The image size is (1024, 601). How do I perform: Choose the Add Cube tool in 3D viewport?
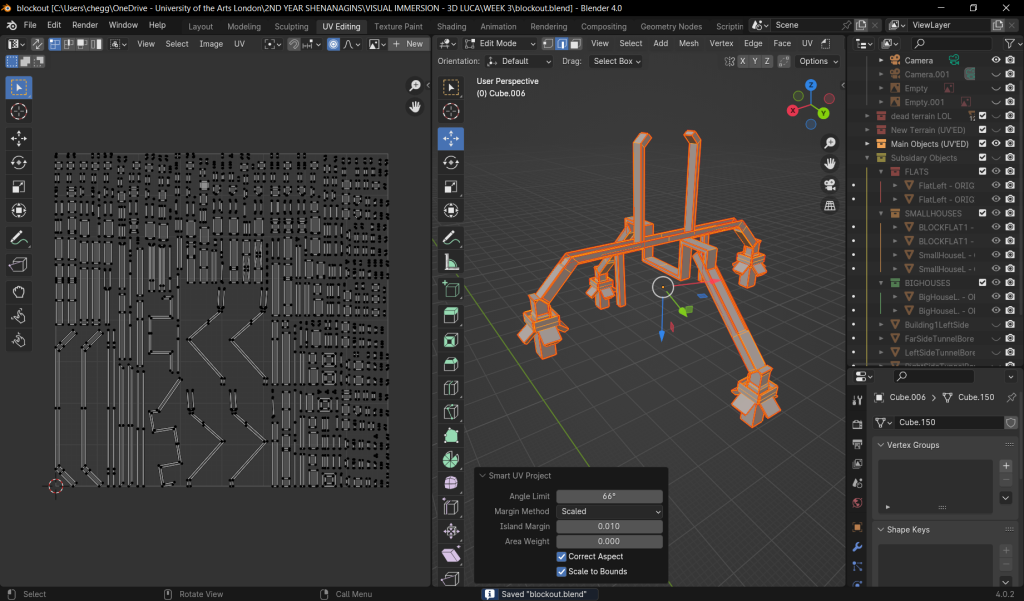451,289
